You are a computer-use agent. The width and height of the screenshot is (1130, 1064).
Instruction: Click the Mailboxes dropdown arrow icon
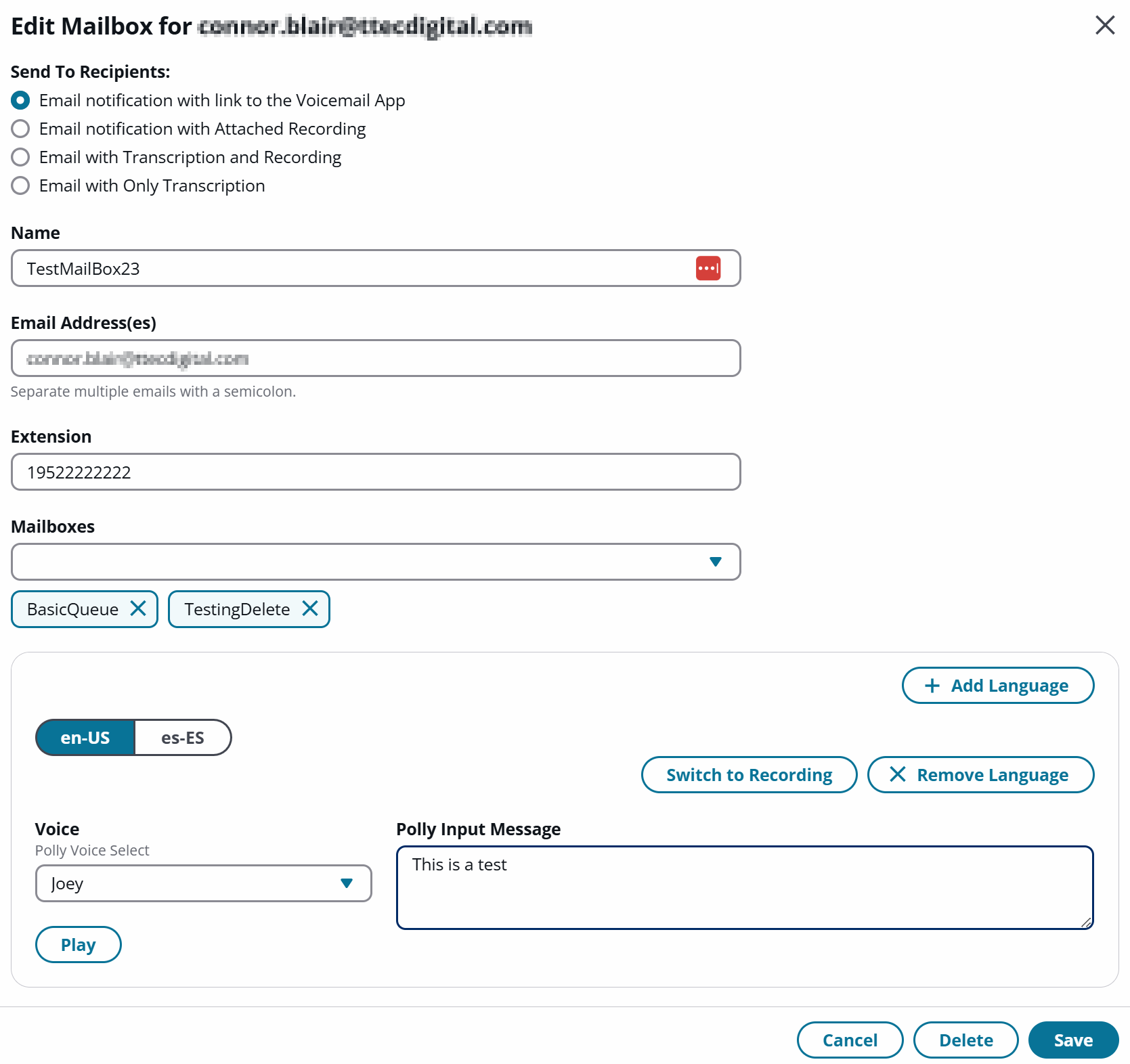tap(716, 562)
